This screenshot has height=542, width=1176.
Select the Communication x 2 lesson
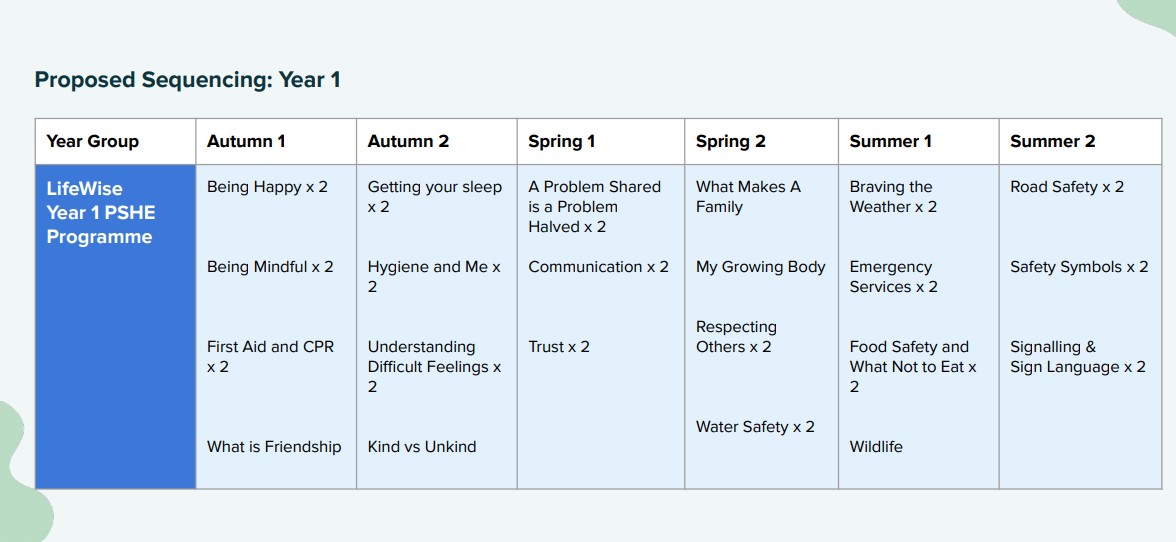pyautogui.click(x=598, y=267)
